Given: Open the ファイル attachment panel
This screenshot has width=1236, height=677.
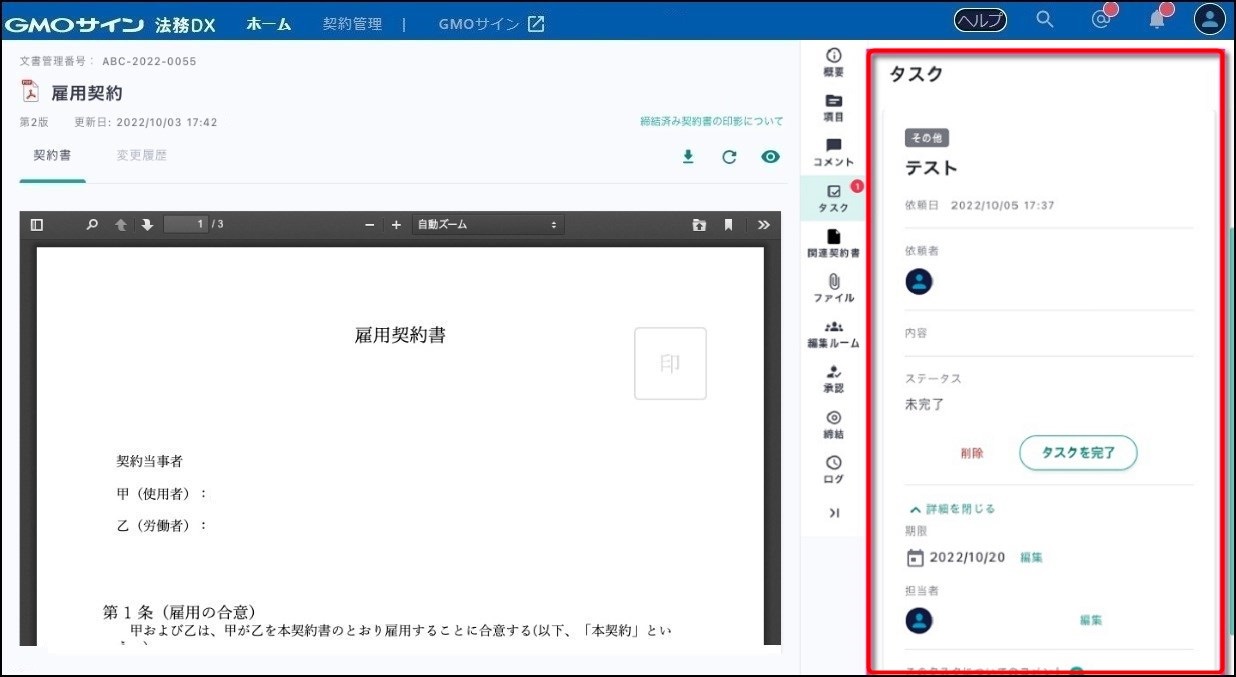Looking at the screenshot, I should click(833, 288).
